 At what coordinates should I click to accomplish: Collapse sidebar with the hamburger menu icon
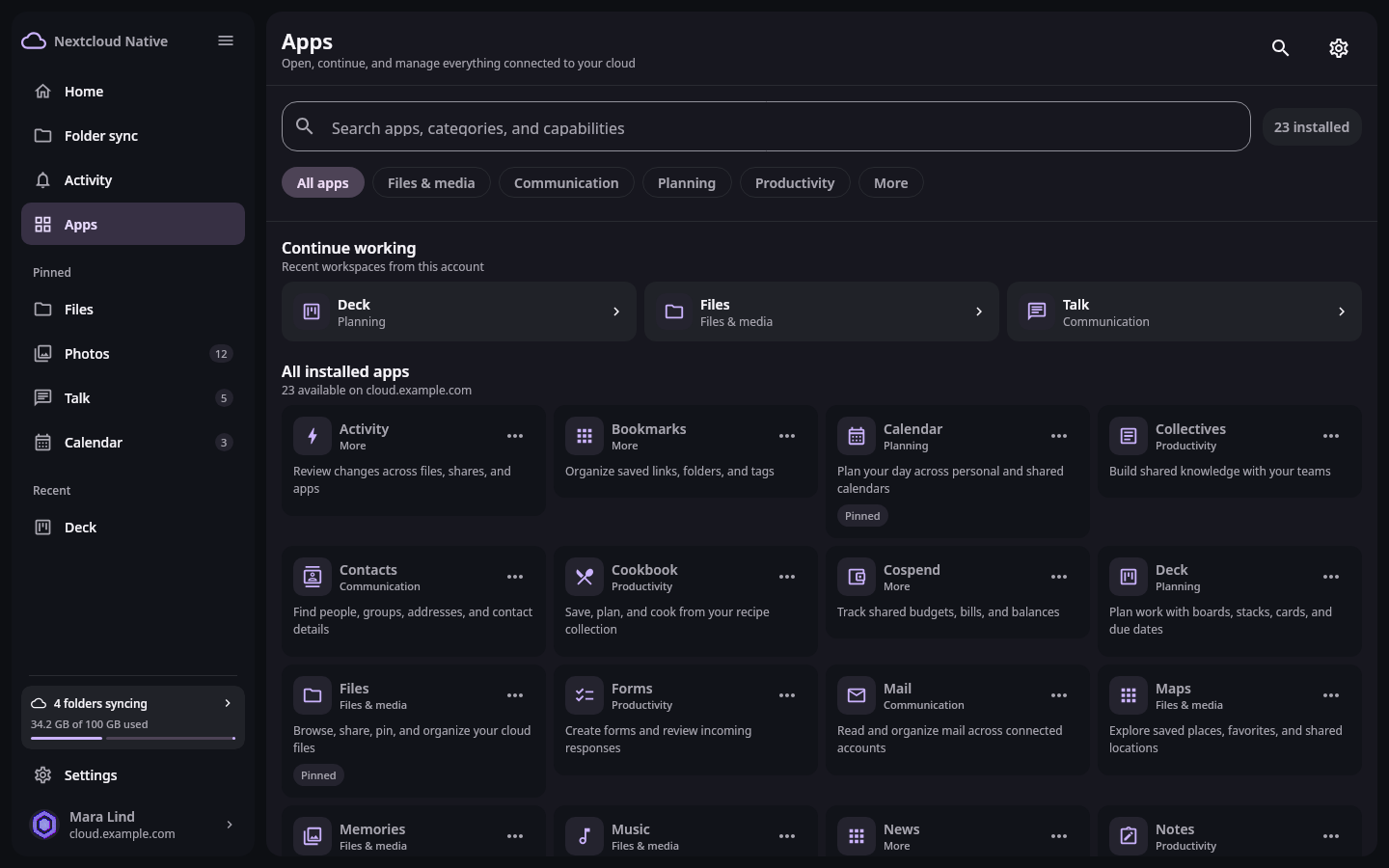coord(226,41)
